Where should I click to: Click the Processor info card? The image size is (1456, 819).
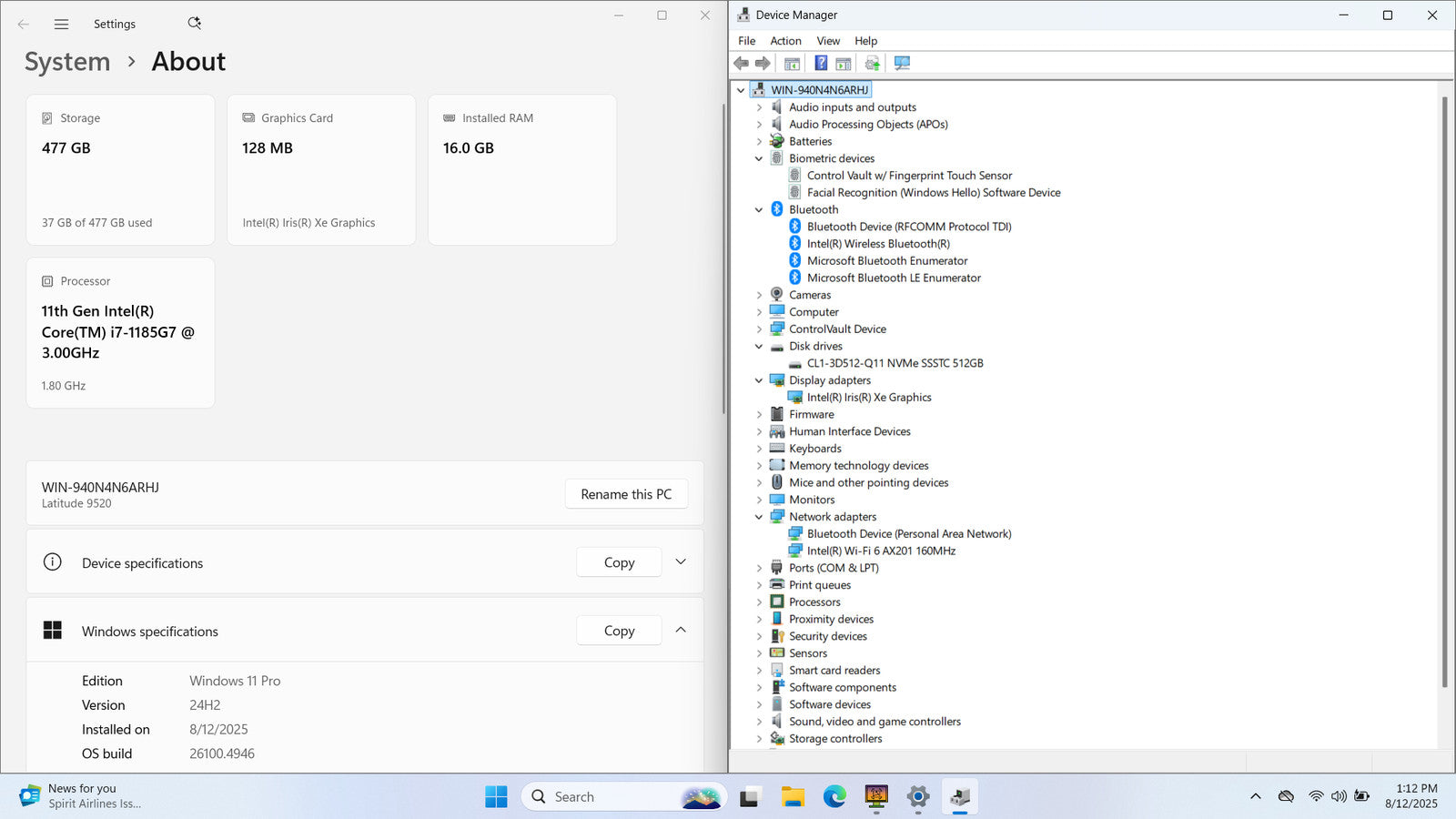121,333
